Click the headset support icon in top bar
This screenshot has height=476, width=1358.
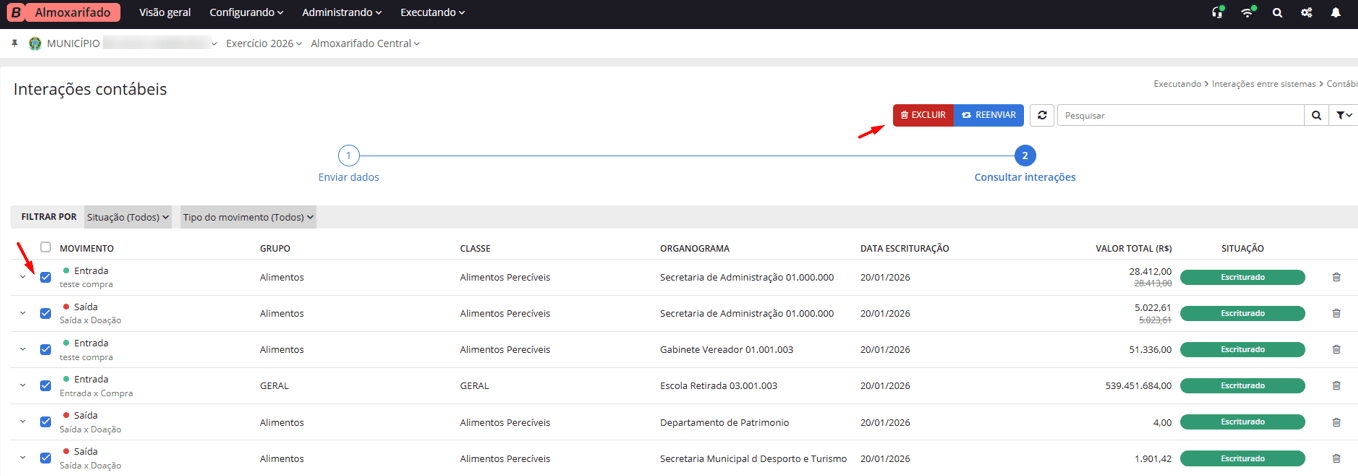1217,13
